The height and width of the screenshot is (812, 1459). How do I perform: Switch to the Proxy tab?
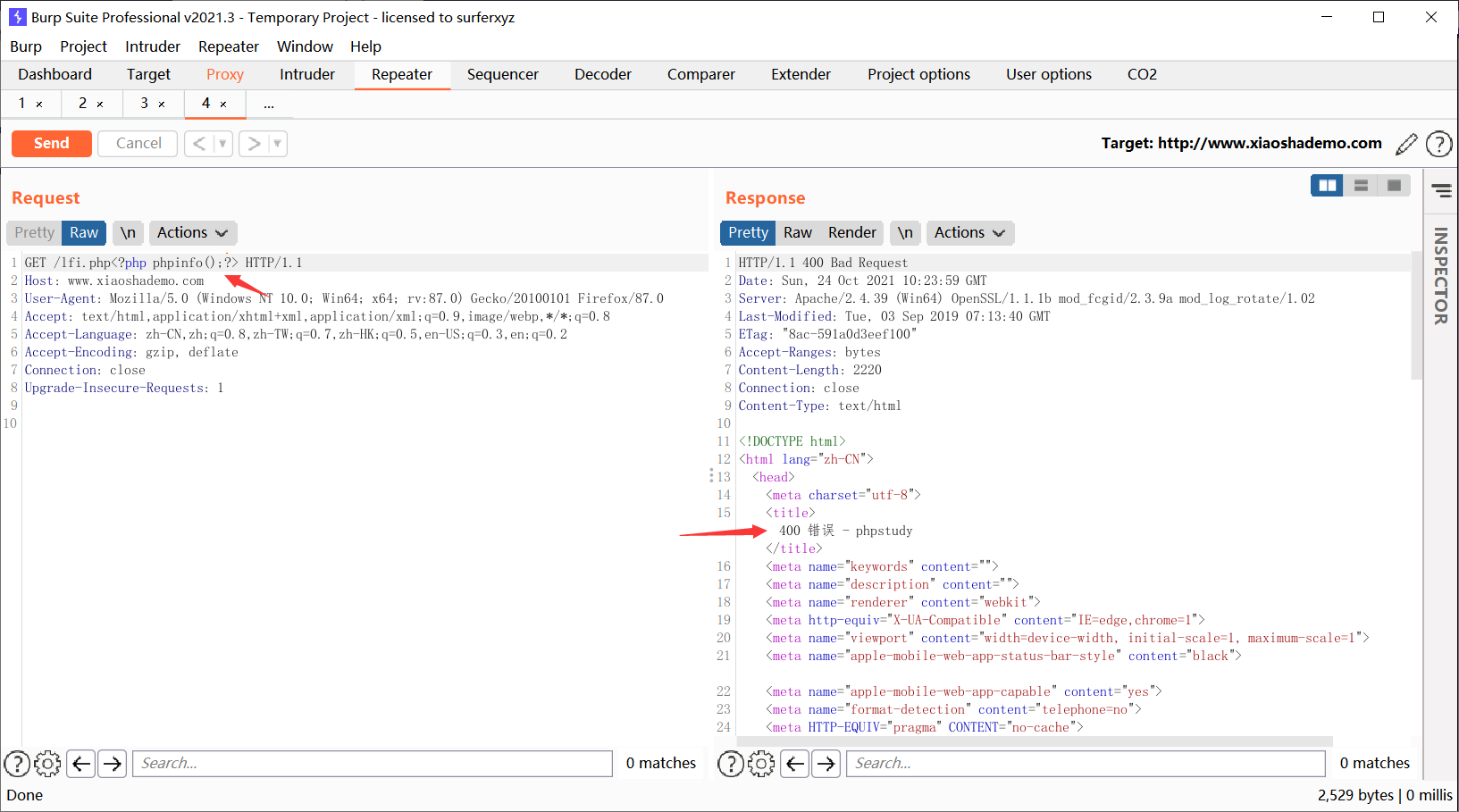(x=225, y=75)
